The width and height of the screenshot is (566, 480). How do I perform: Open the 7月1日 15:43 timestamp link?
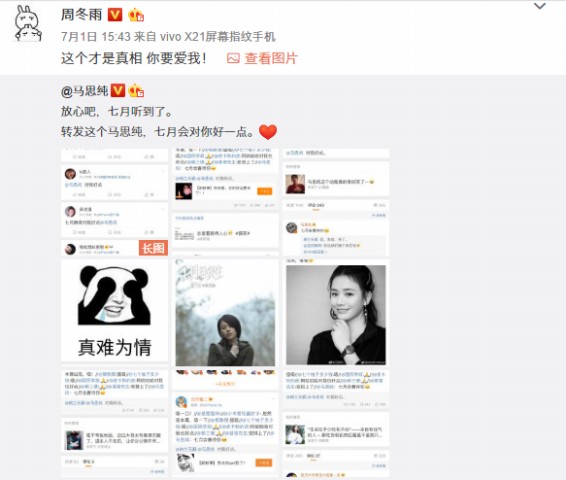point(96,36)
